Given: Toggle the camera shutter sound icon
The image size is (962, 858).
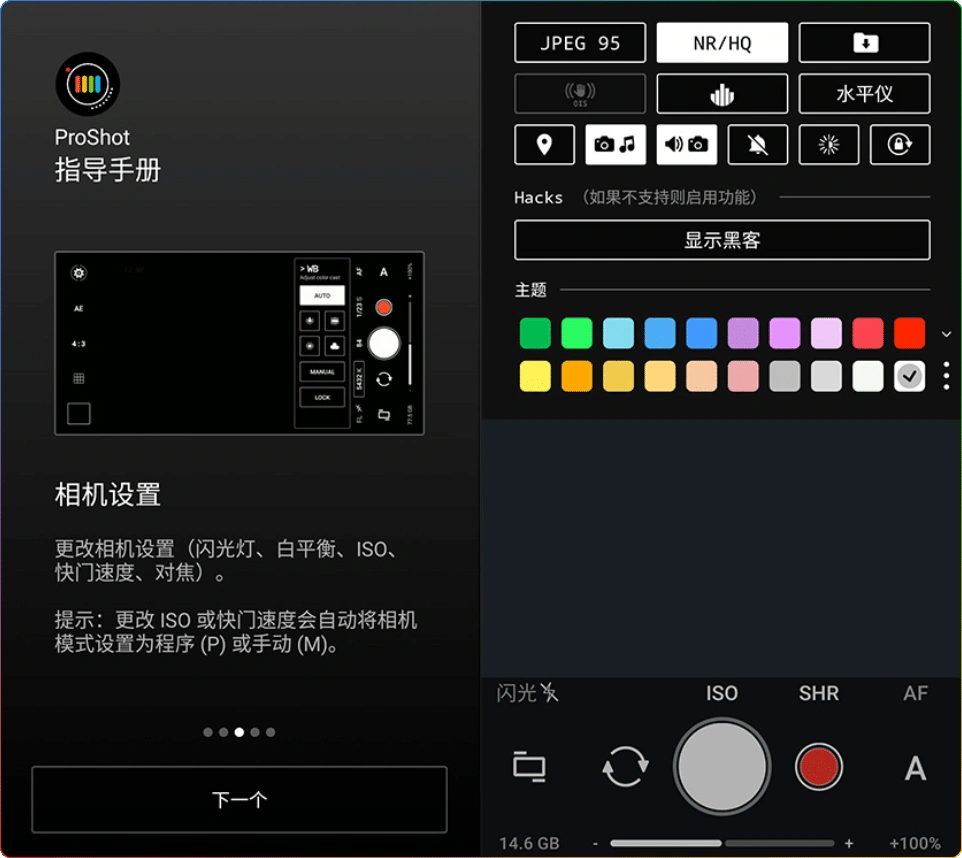Looking at the screenshot, I should click(685, 144).
